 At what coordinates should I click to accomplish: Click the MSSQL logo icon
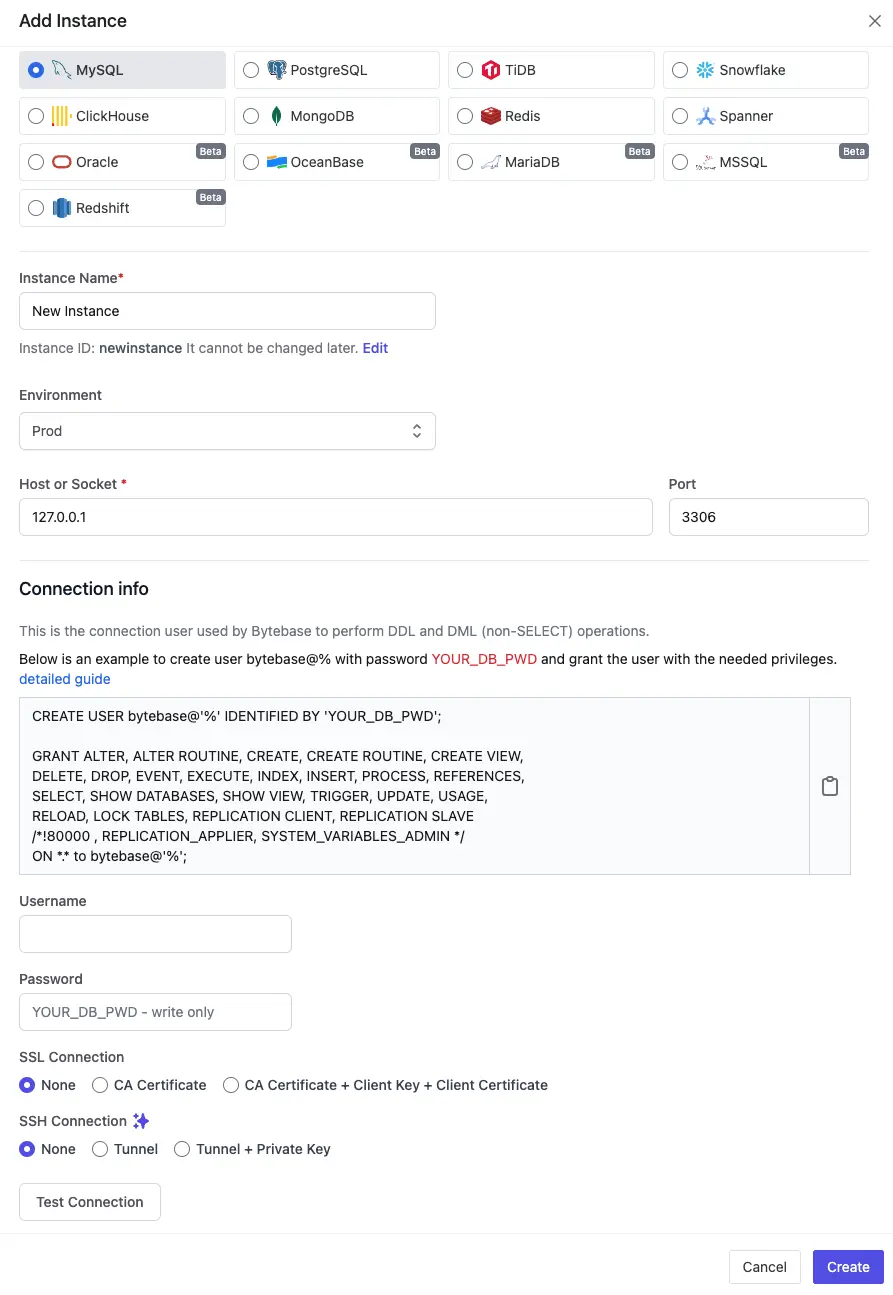(x=705, y=162)
